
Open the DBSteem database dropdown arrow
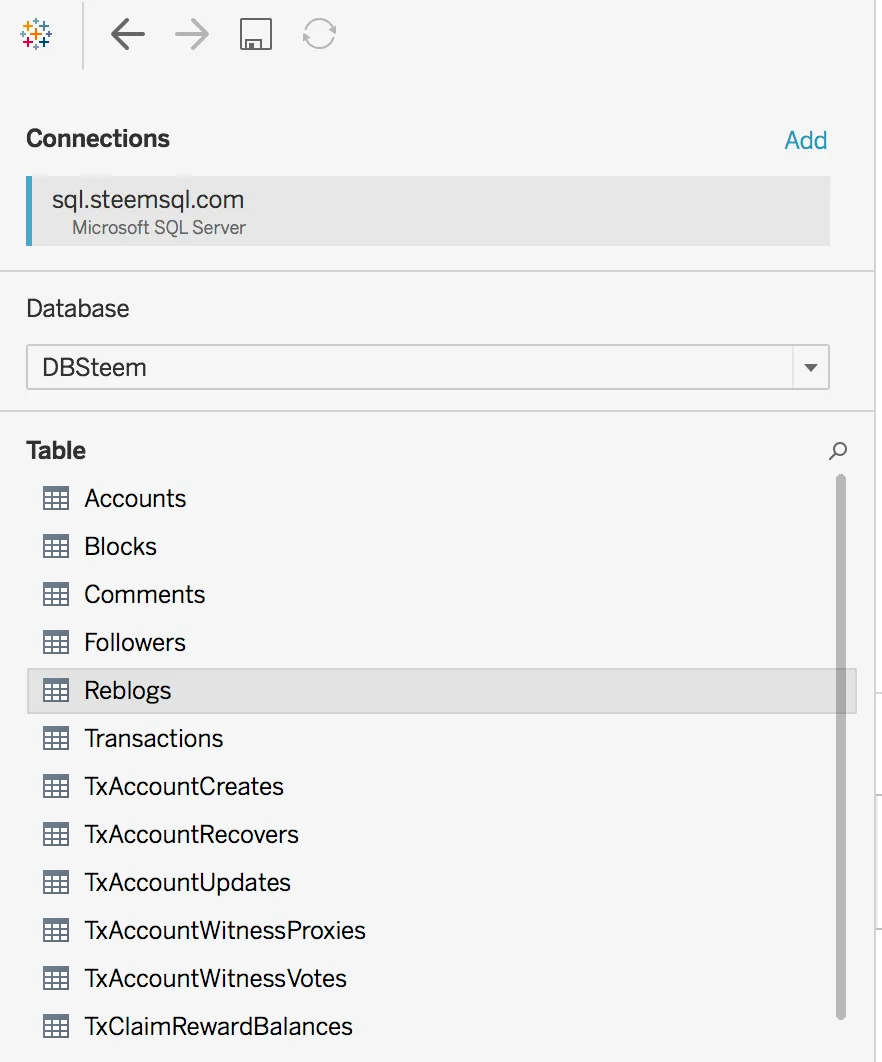click(811, 367)
